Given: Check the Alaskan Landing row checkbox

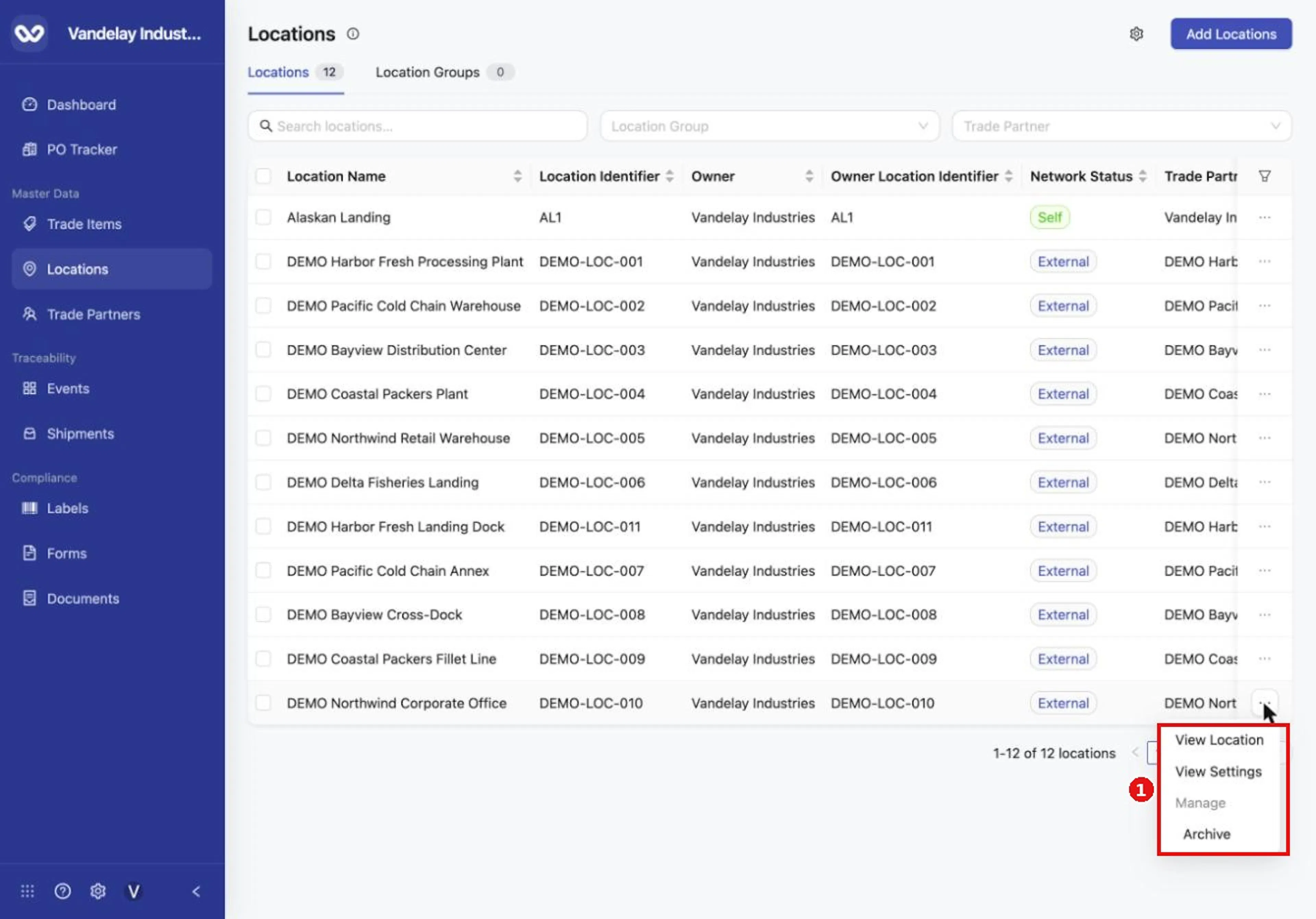Looking at the screenshot, I should pyautogui.click(x=263, y=218).
